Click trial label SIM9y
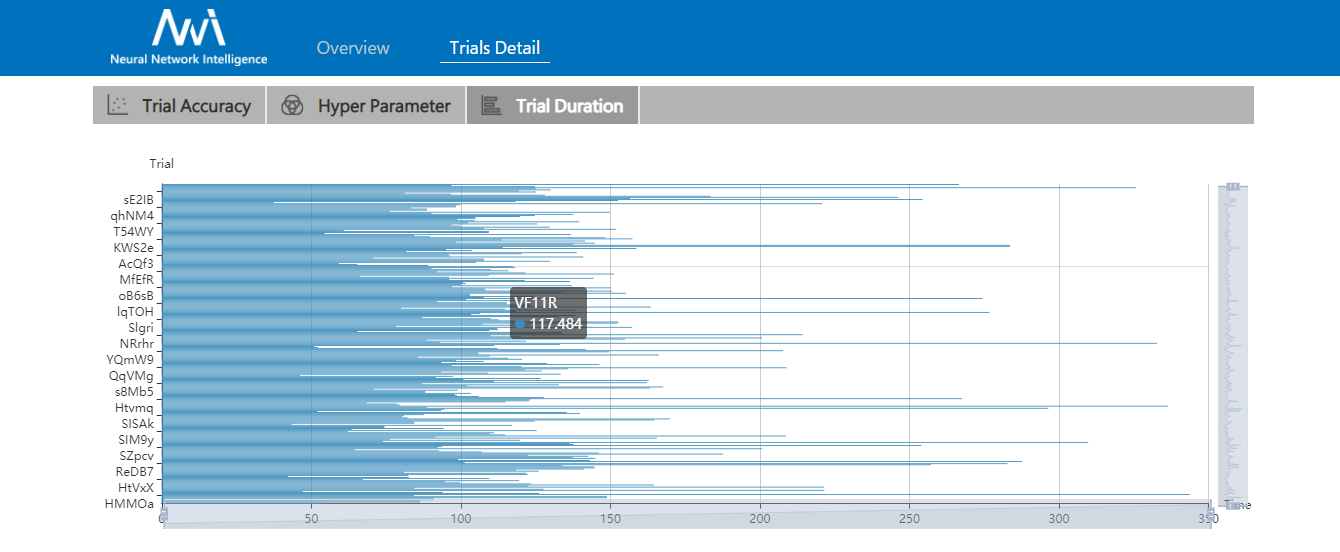 (x=136, y=439)
